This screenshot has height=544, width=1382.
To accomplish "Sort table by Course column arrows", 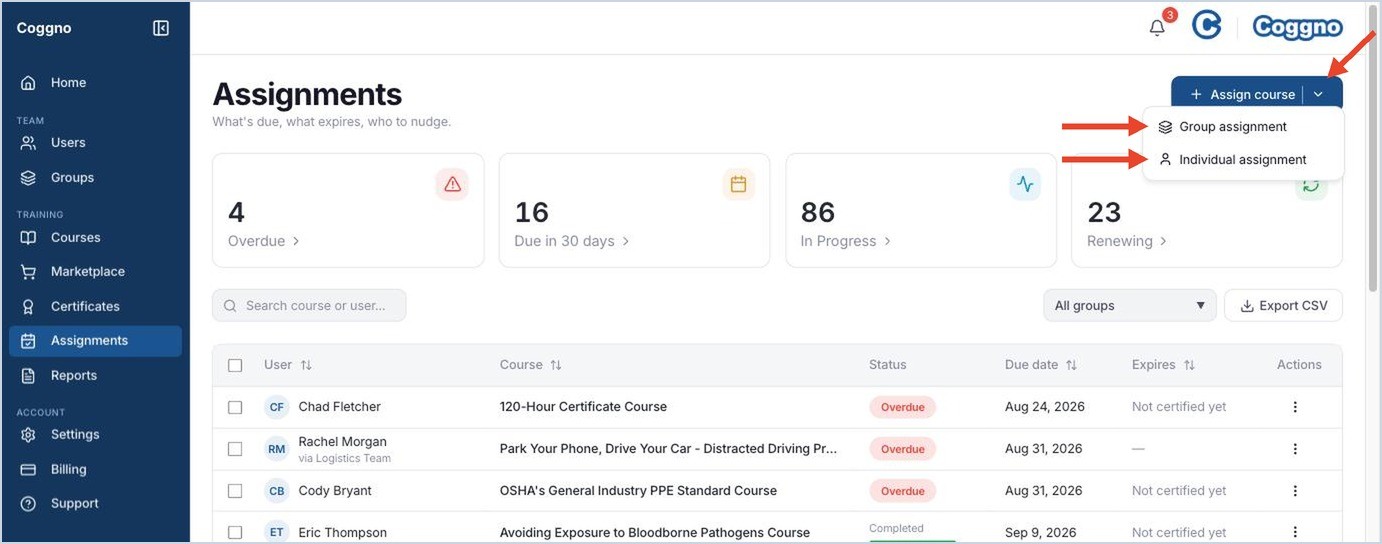I will (x=556, y=365).
